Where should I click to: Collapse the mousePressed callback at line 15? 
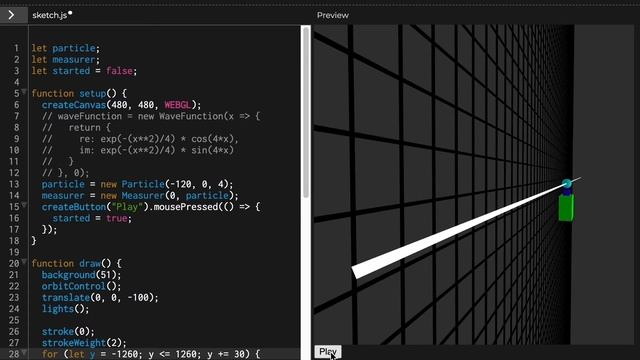[24, 205]
